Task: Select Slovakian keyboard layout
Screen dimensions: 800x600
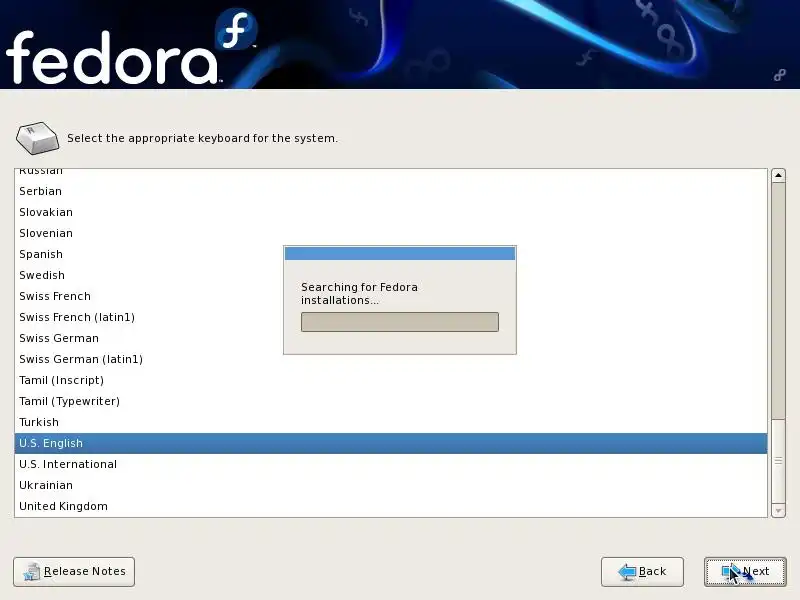Action: 391,212
